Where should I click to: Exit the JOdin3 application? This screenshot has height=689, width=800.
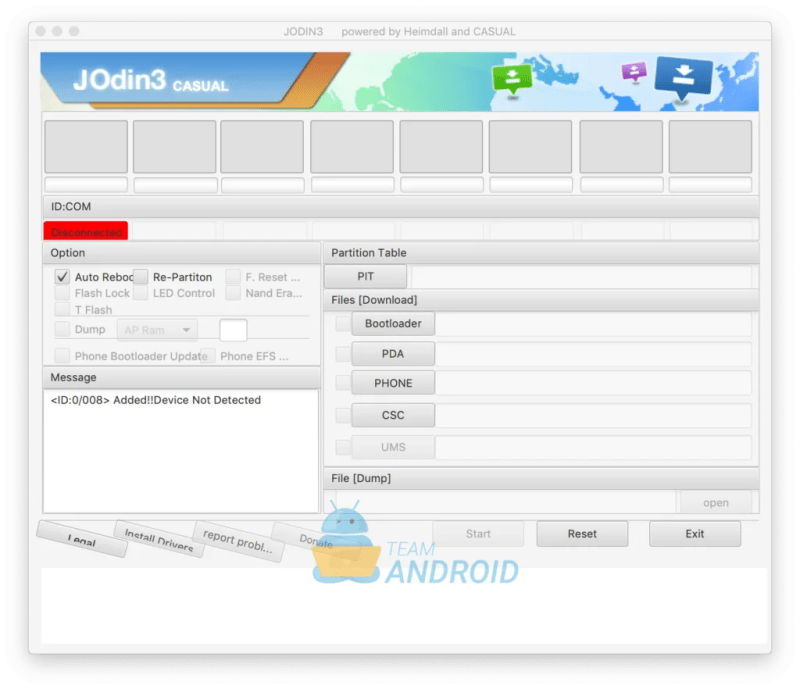point(695,534)
